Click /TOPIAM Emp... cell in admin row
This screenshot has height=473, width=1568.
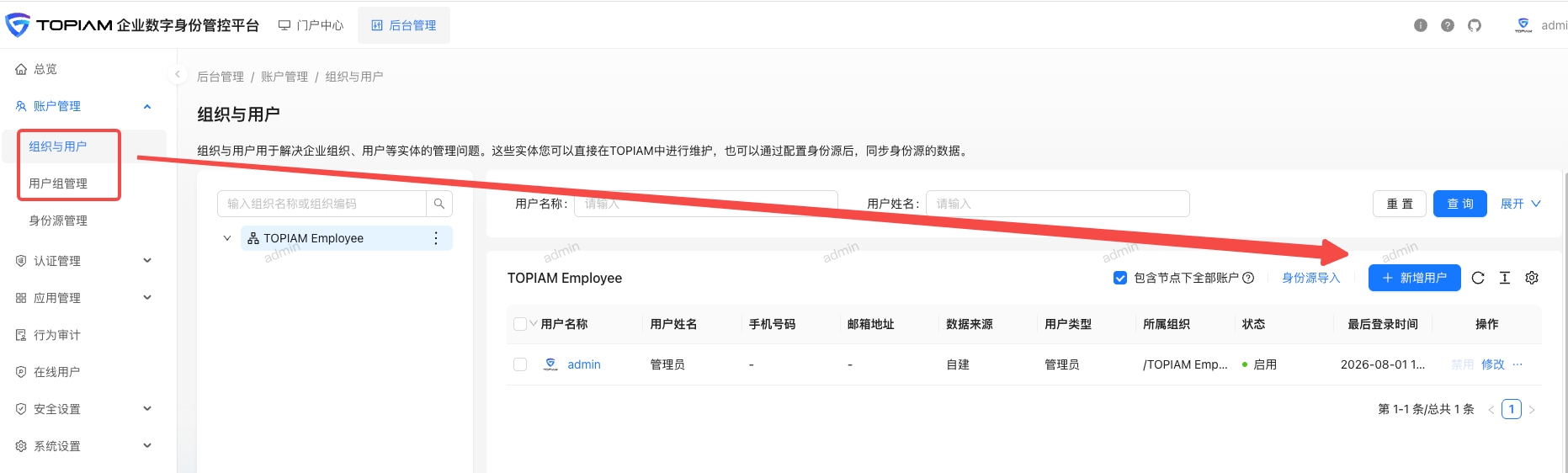click(x=1185, y=364)
